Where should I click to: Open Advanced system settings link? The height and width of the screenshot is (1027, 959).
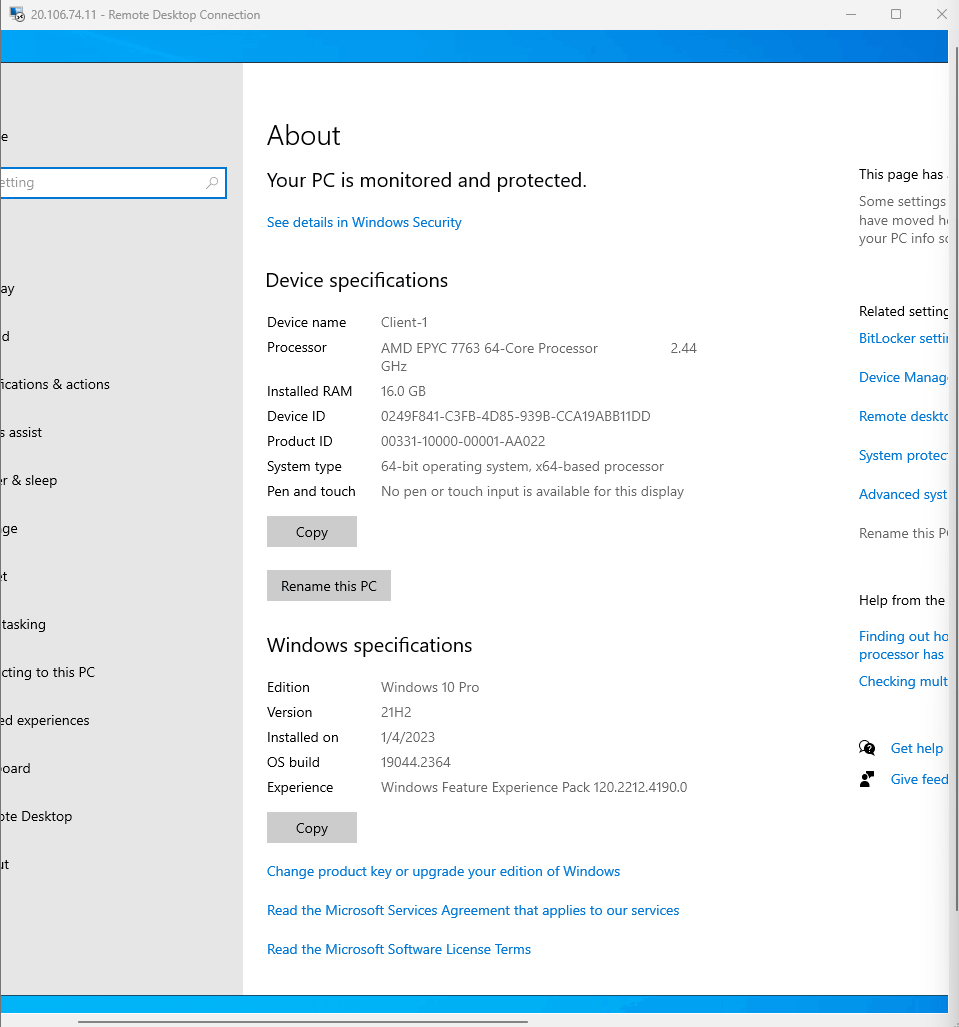click(x=903, y=494)
